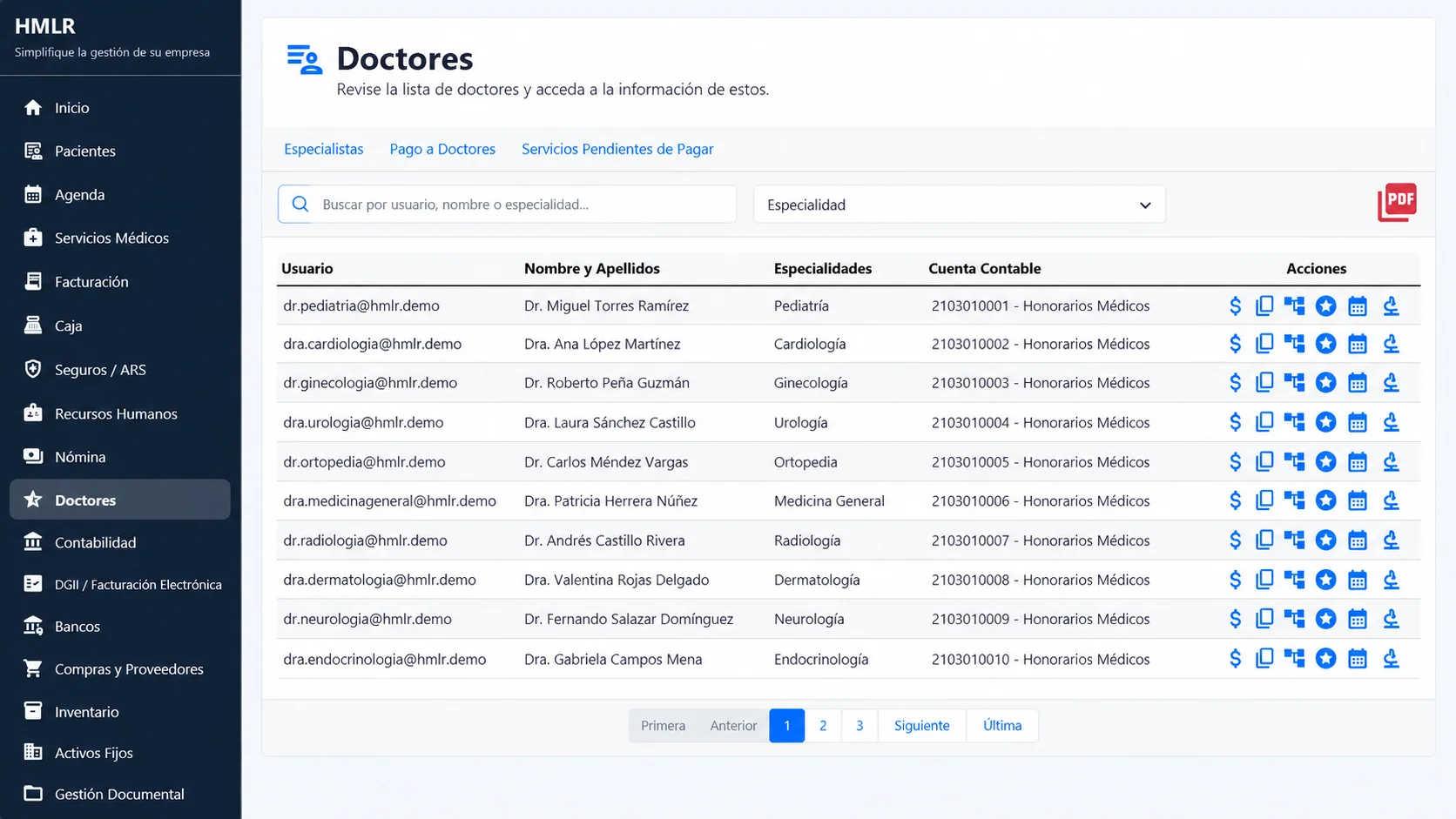Image resolution: width=1456 pixels, height=819 pixels.
Task: Select user dr.radiologia@hmlr.demo
Action: [366, 540]
